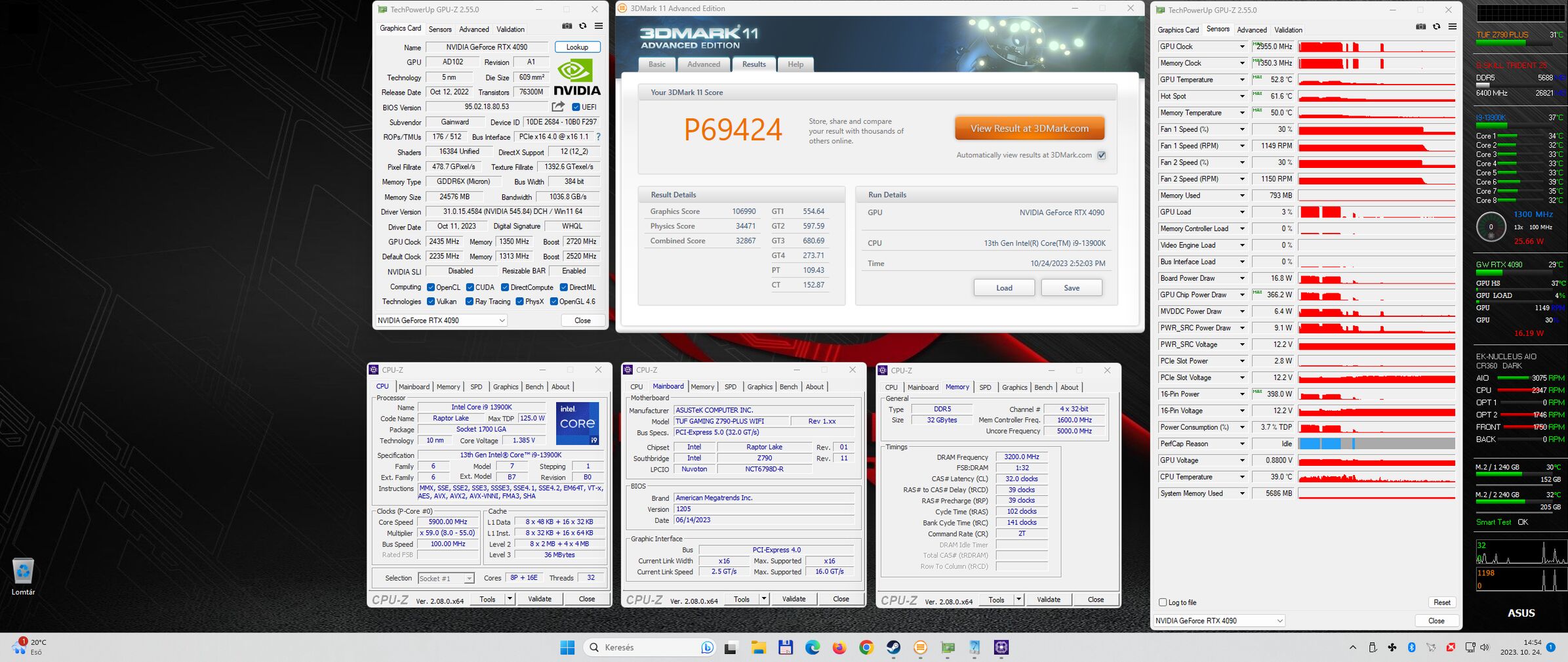Screen dimensions: 1568x662
Task: Toggle DirectCompute checkbox
Action: click(505, 287)
